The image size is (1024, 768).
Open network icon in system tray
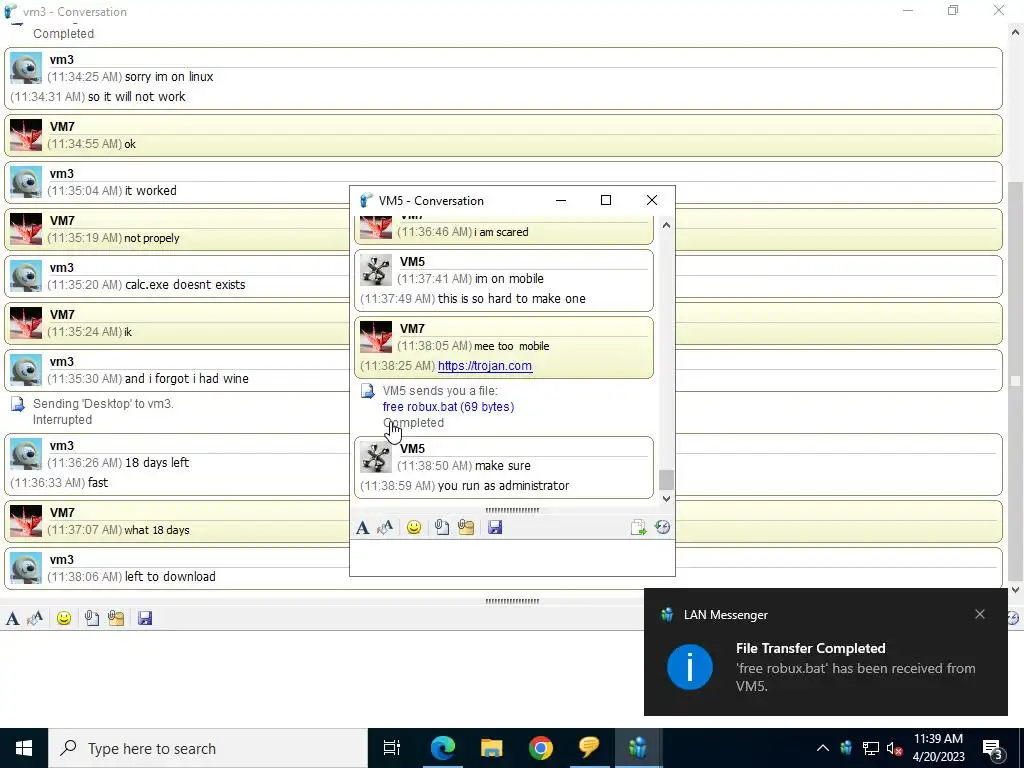click(871, 748)
